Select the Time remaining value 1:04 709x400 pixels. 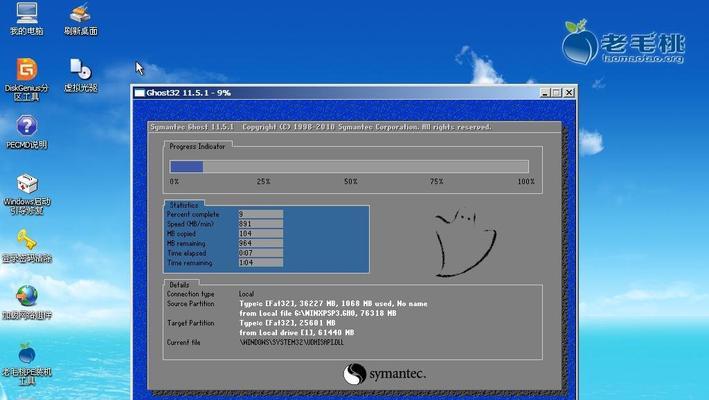click(x=260, y=263)
